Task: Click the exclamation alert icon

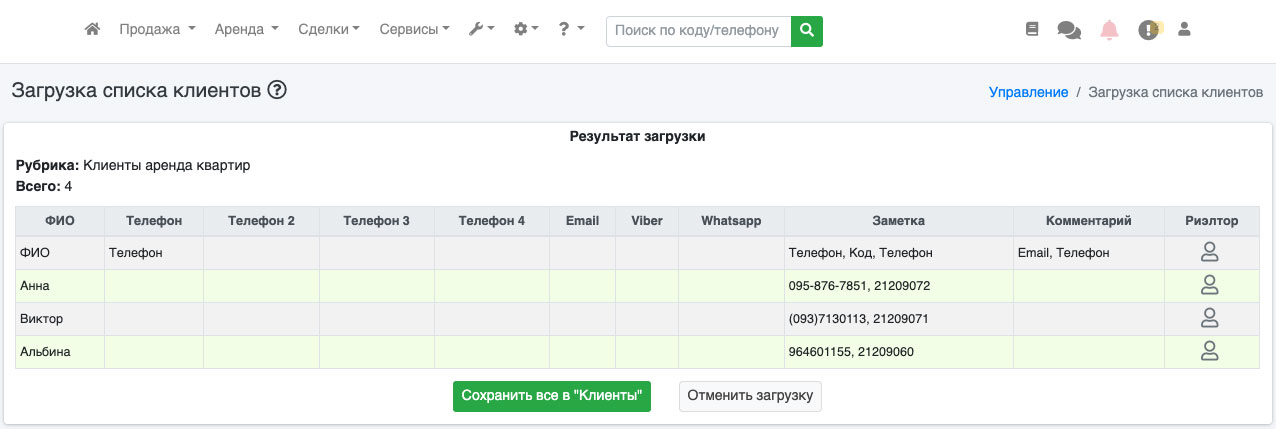Action: coord(1148,30)
